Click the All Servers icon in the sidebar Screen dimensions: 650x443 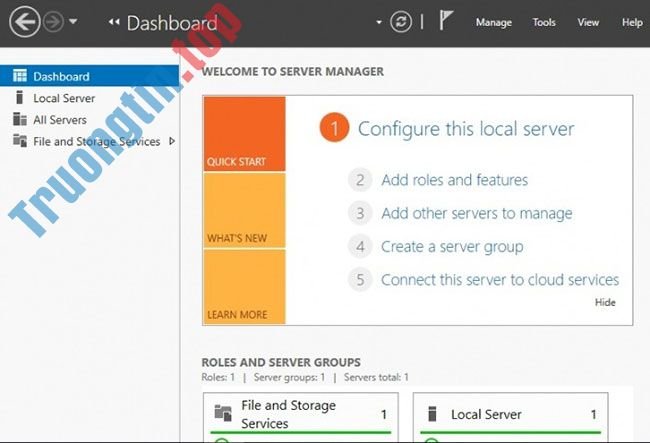(19, 119)
